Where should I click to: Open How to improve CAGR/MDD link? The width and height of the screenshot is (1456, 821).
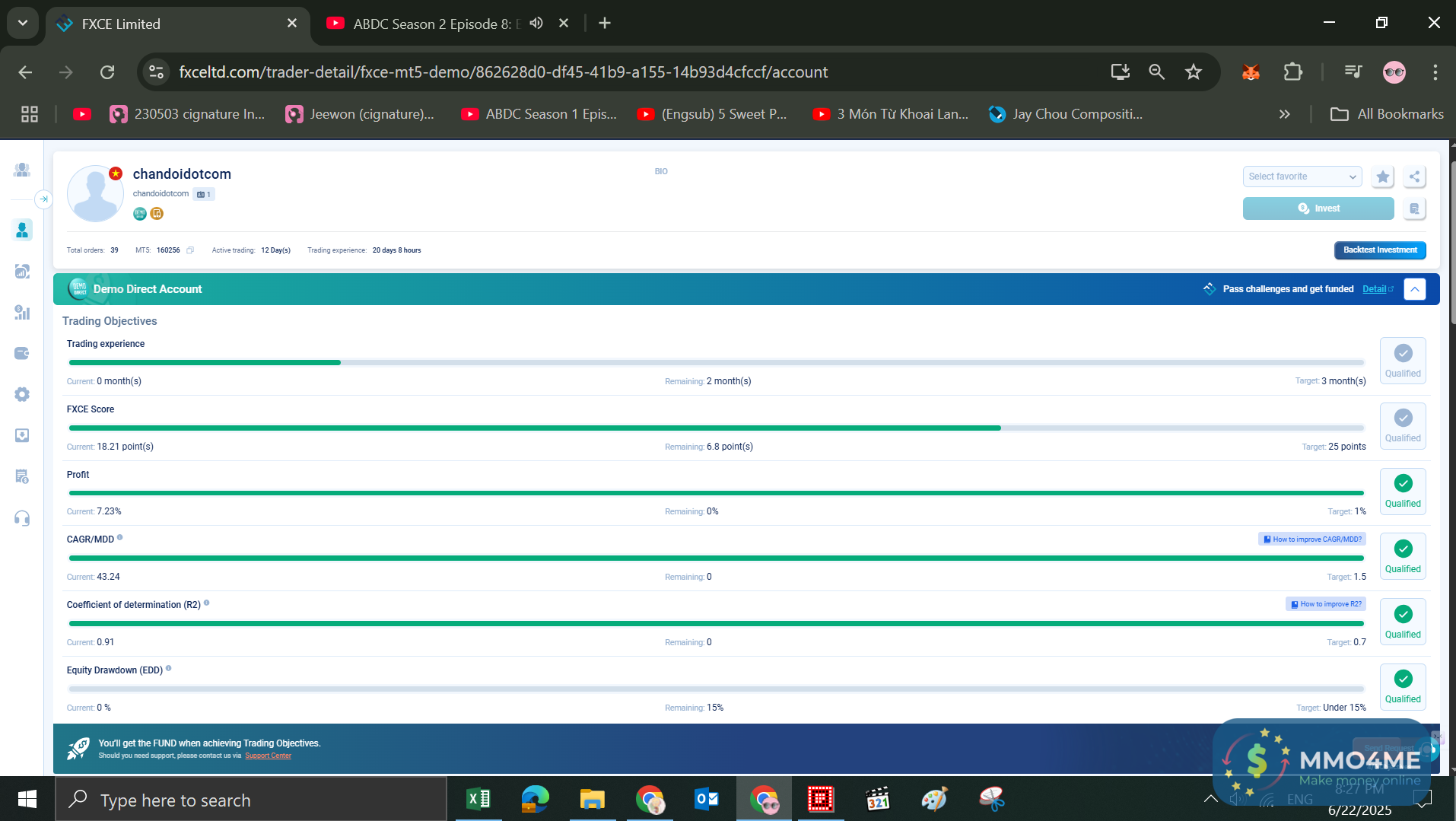1312,539
